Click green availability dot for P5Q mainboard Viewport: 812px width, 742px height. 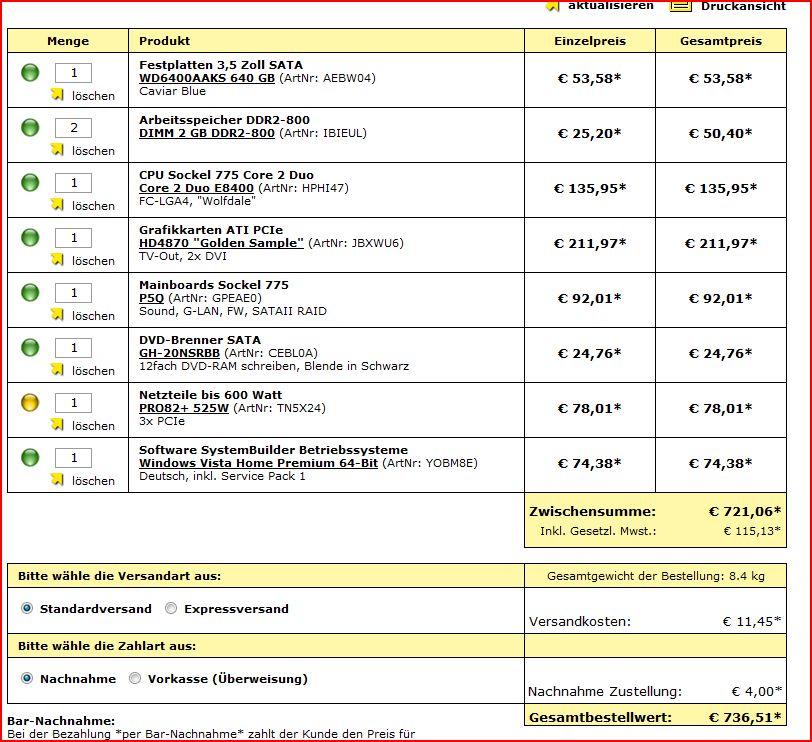[30, 293]
